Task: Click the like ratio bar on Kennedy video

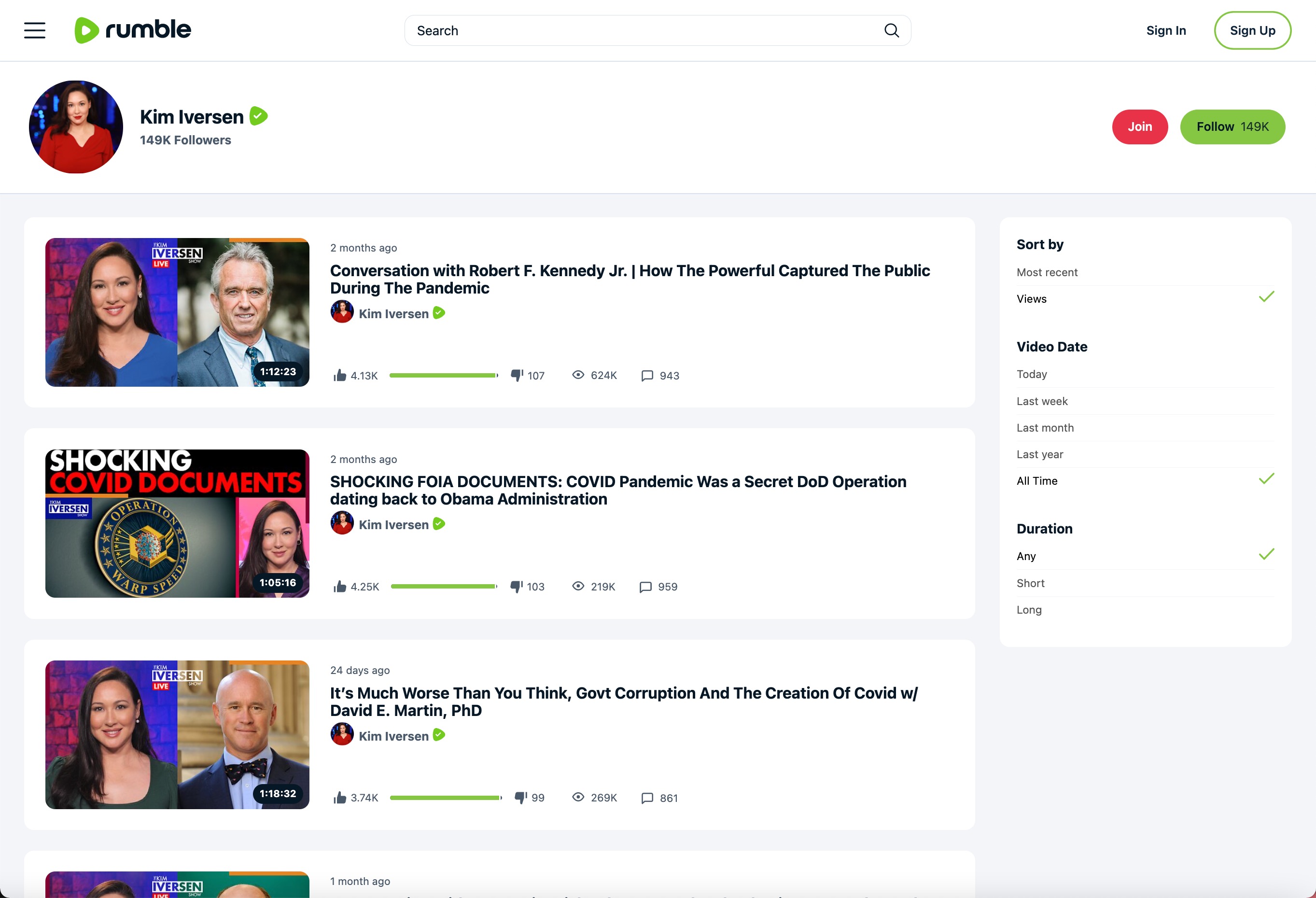Action: click(x=443, y=376)
